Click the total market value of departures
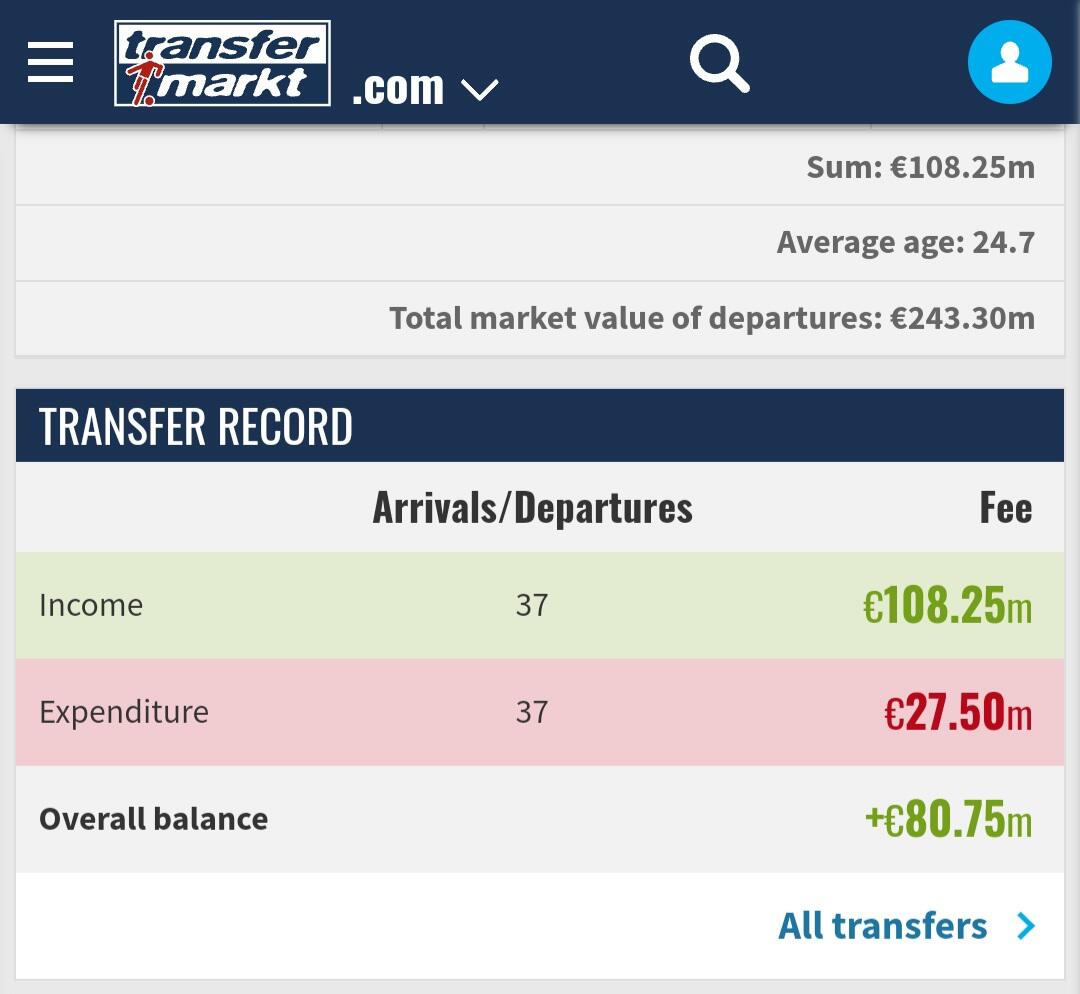This screenshot has height=994, width=1080. point(711,319)
